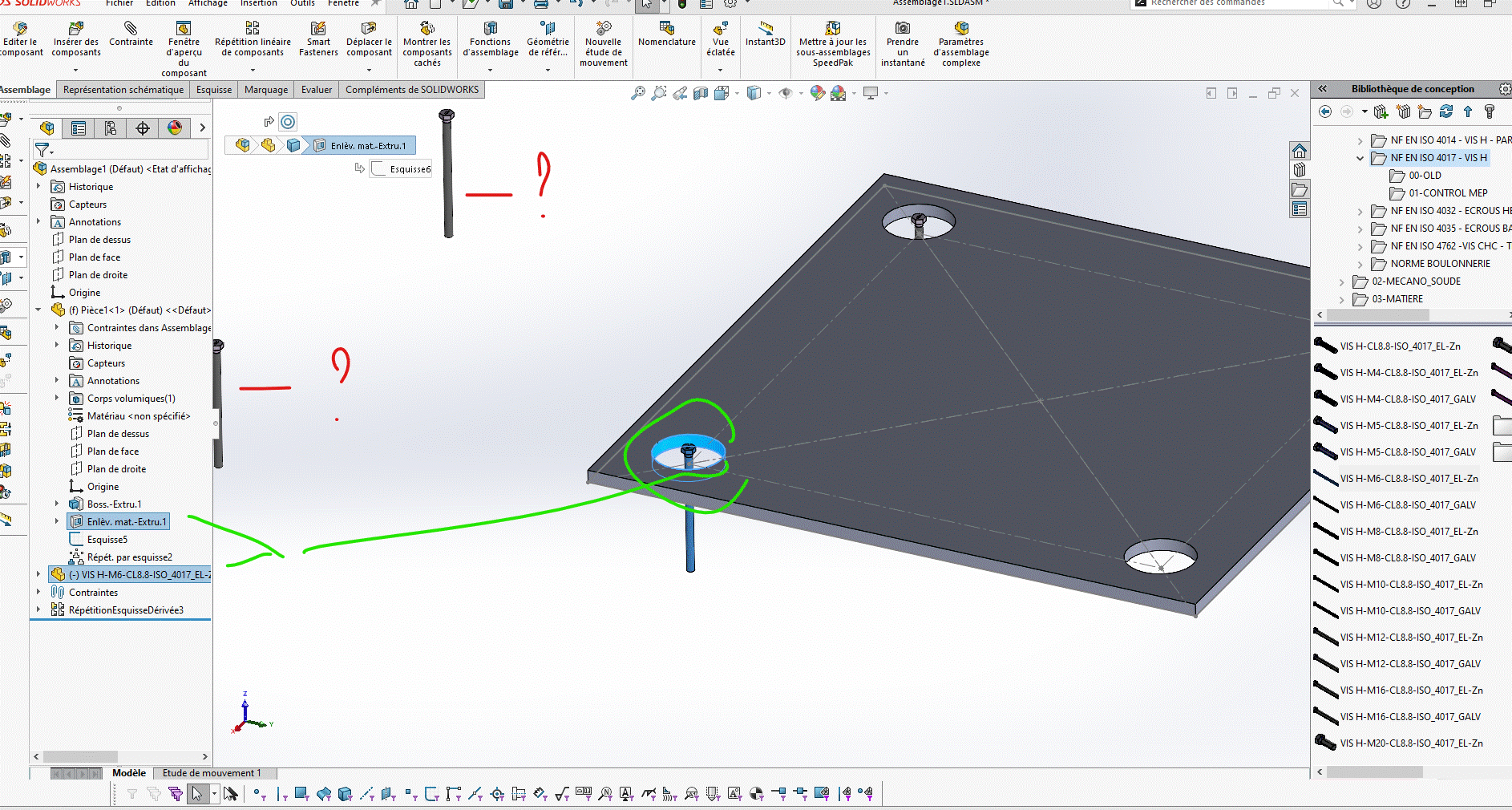Open the Contrainte mate tool

tap(131, 35)
